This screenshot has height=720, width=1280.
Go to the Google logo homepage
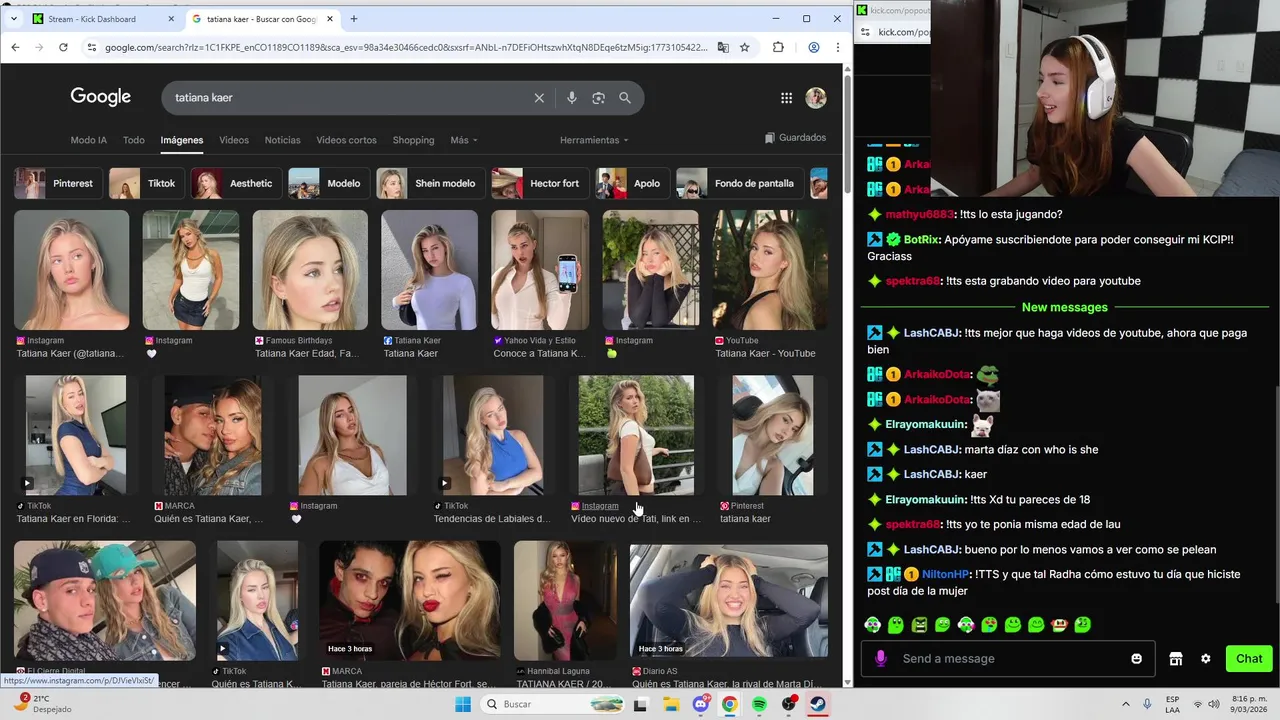100,97
